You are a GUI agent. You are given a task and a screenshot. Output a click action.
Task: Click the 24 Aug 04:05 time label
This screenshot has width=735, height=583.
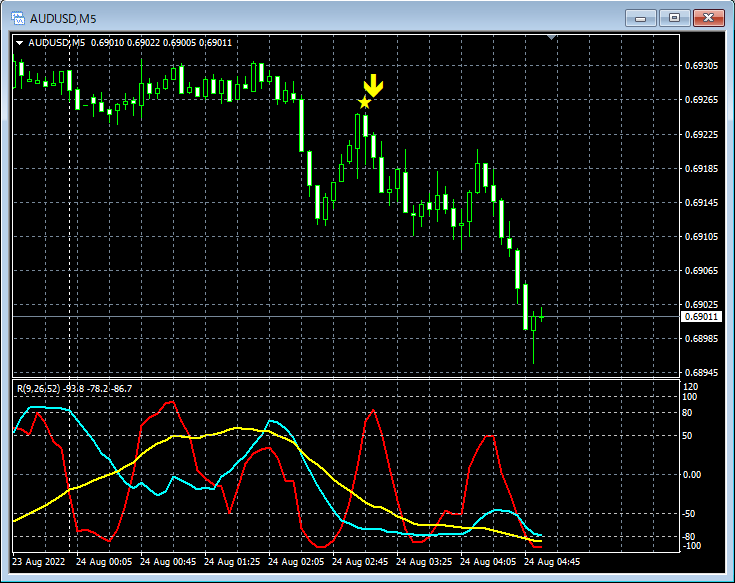point(488,561)
